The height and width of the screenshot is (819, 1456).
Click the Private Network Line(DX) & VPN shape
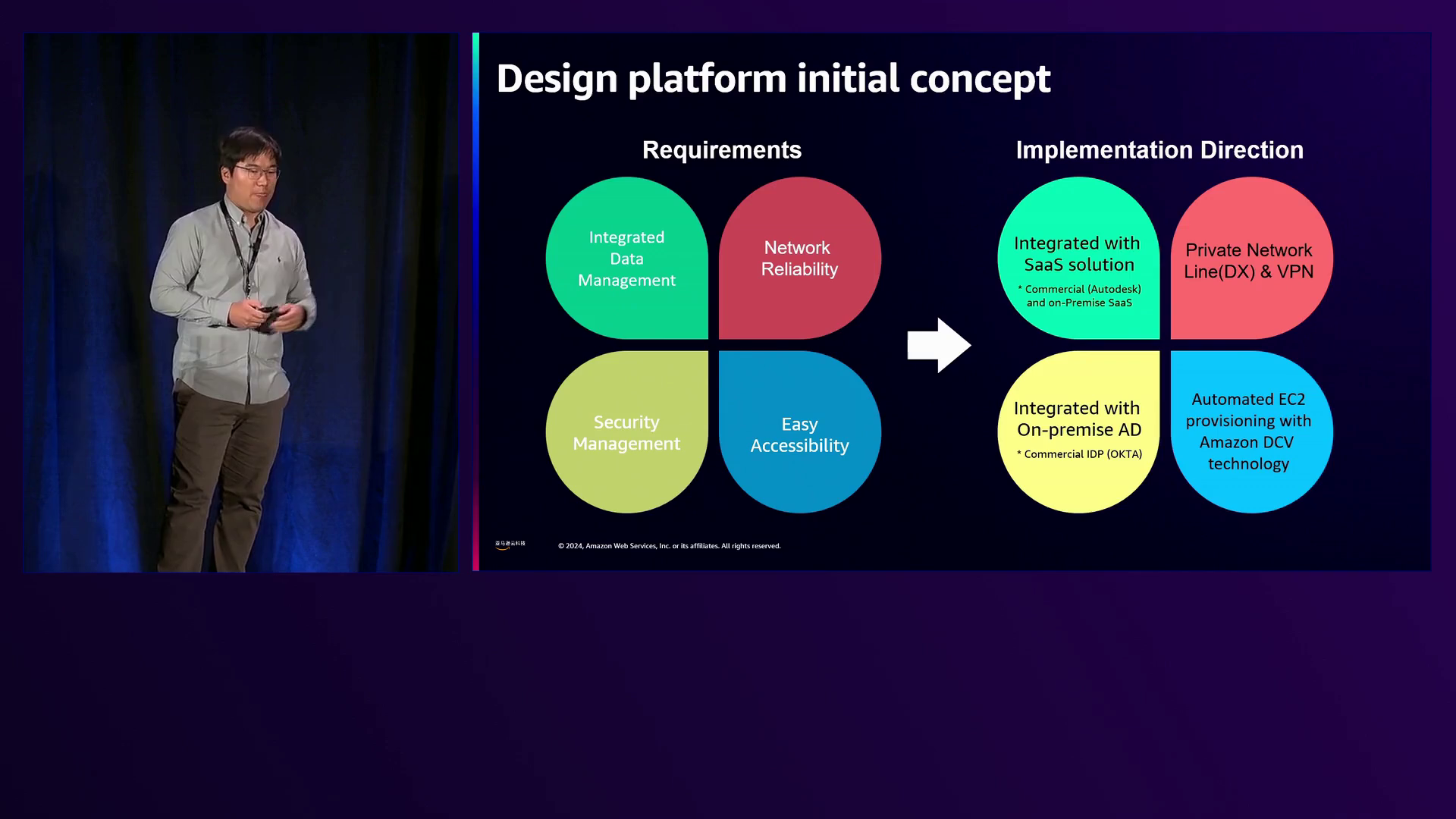pos(1249,260)
